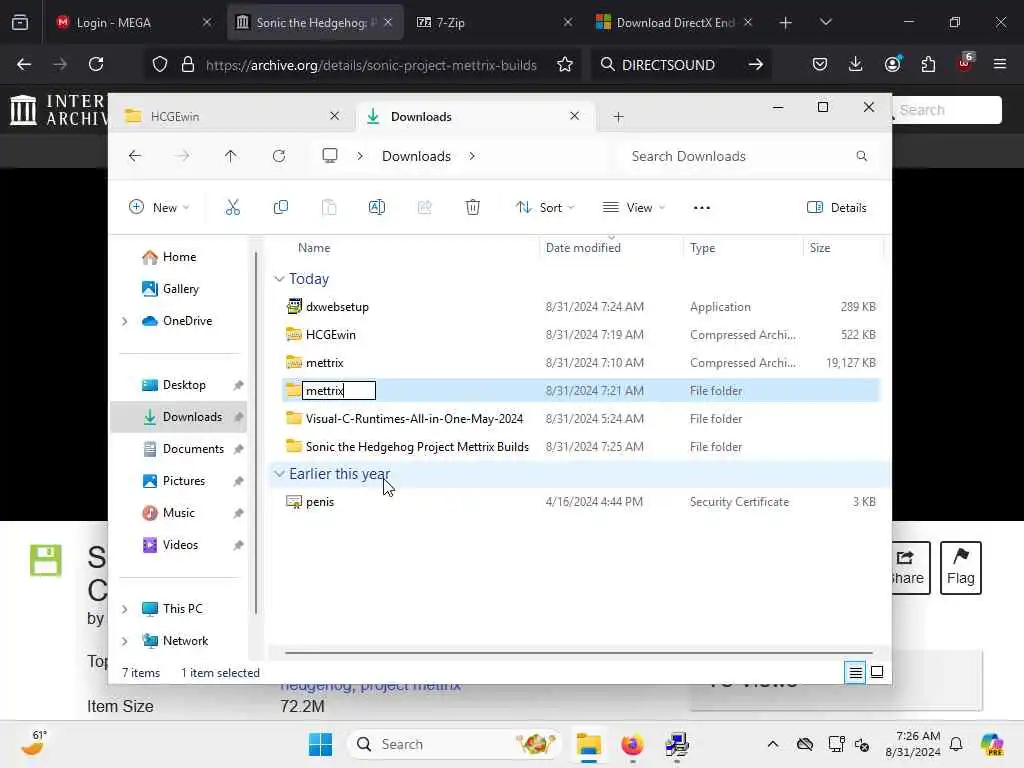Open the New dropdown menu
This screenshot has width=1024, height=768.
[159, 208]
